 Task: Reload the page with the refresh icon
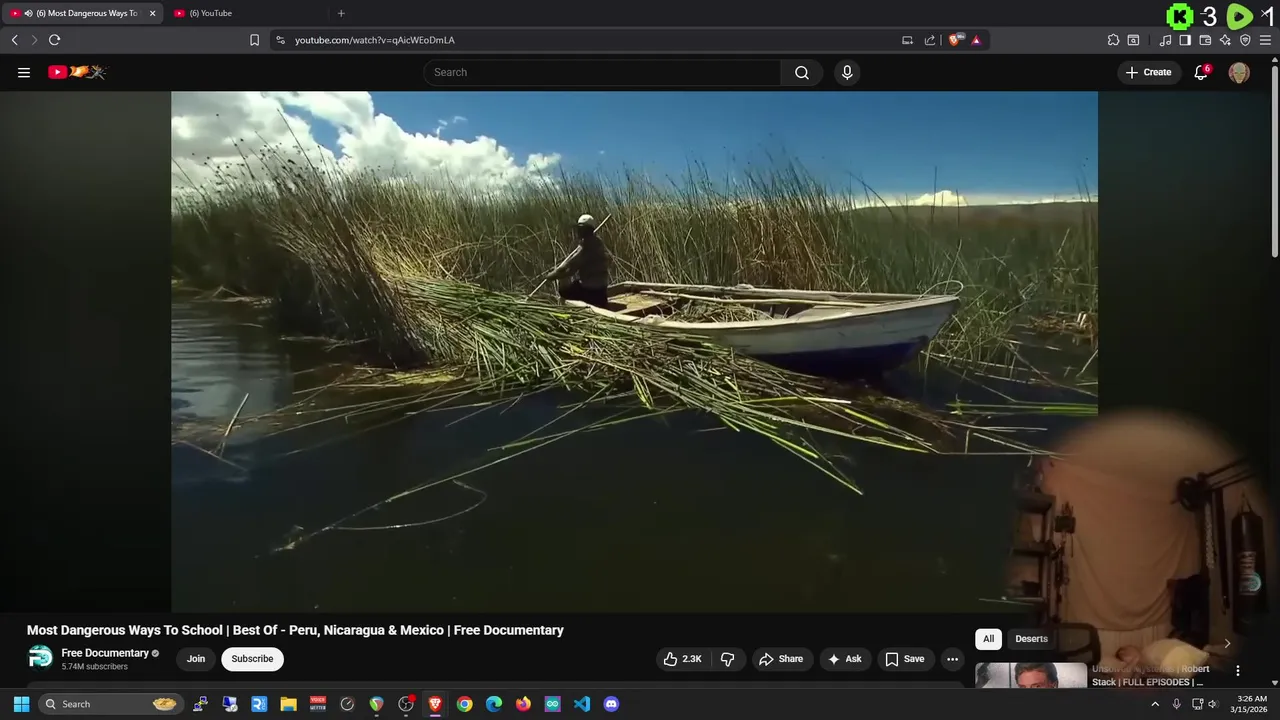click(54, 40)
